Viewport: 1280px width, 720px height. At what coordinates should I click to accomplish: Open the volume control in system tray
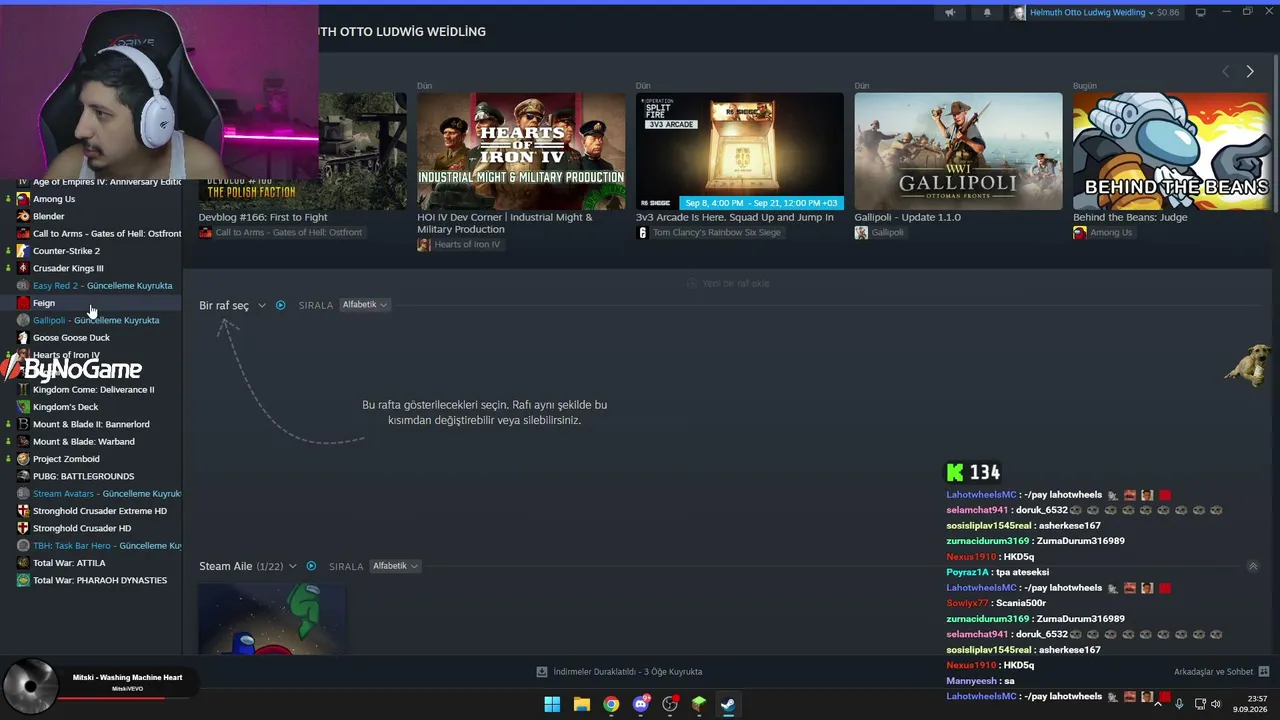click(x=1216, y=704)
